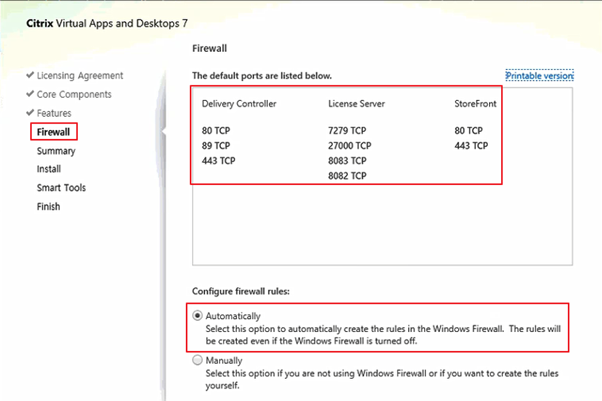The image size is (602, 401).
Task: Click 'The default ports are listed below' text
Action: [262, 76]
